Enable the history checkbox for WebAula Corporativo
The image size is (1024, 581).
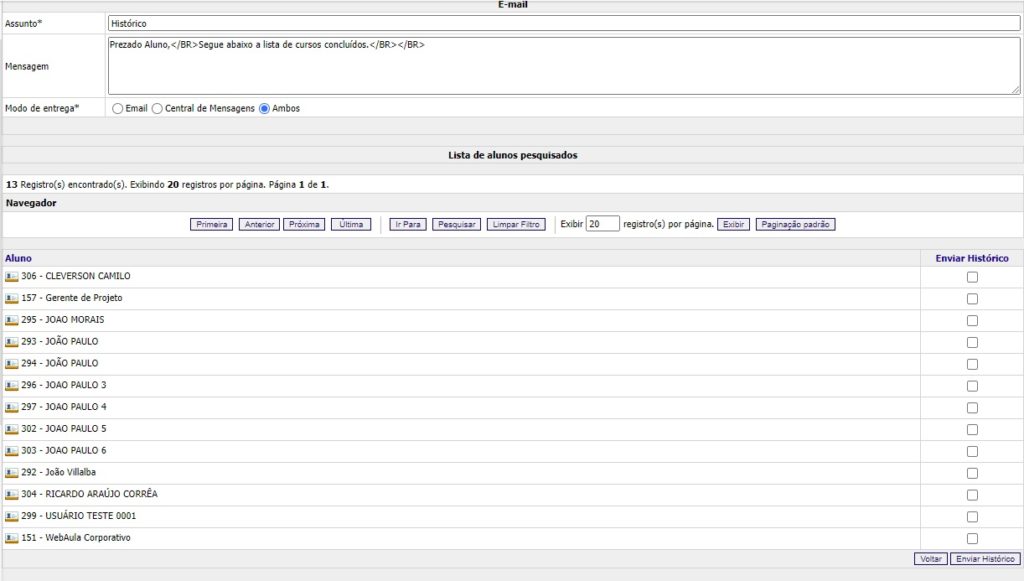pos(972,539)
